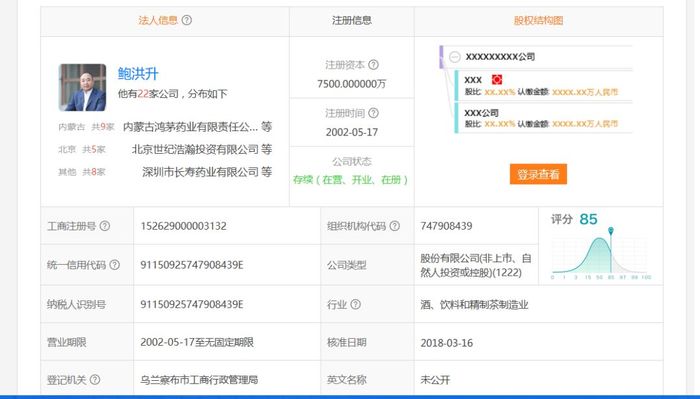Click help icon next to 注册资本
Screen dimensions: 700x399
point(374,65)
